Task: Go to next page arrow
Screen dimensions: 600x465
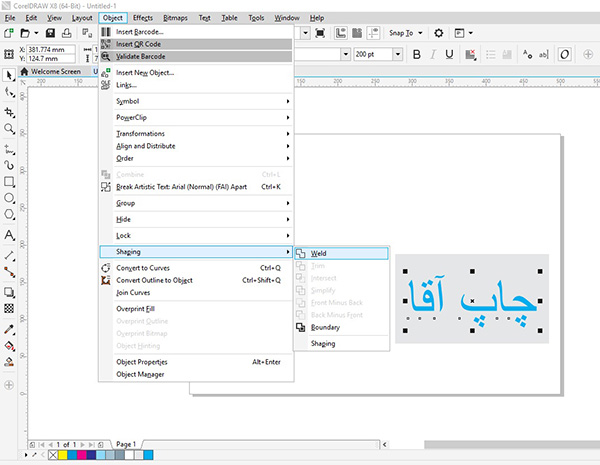Action: pos(82,445)
